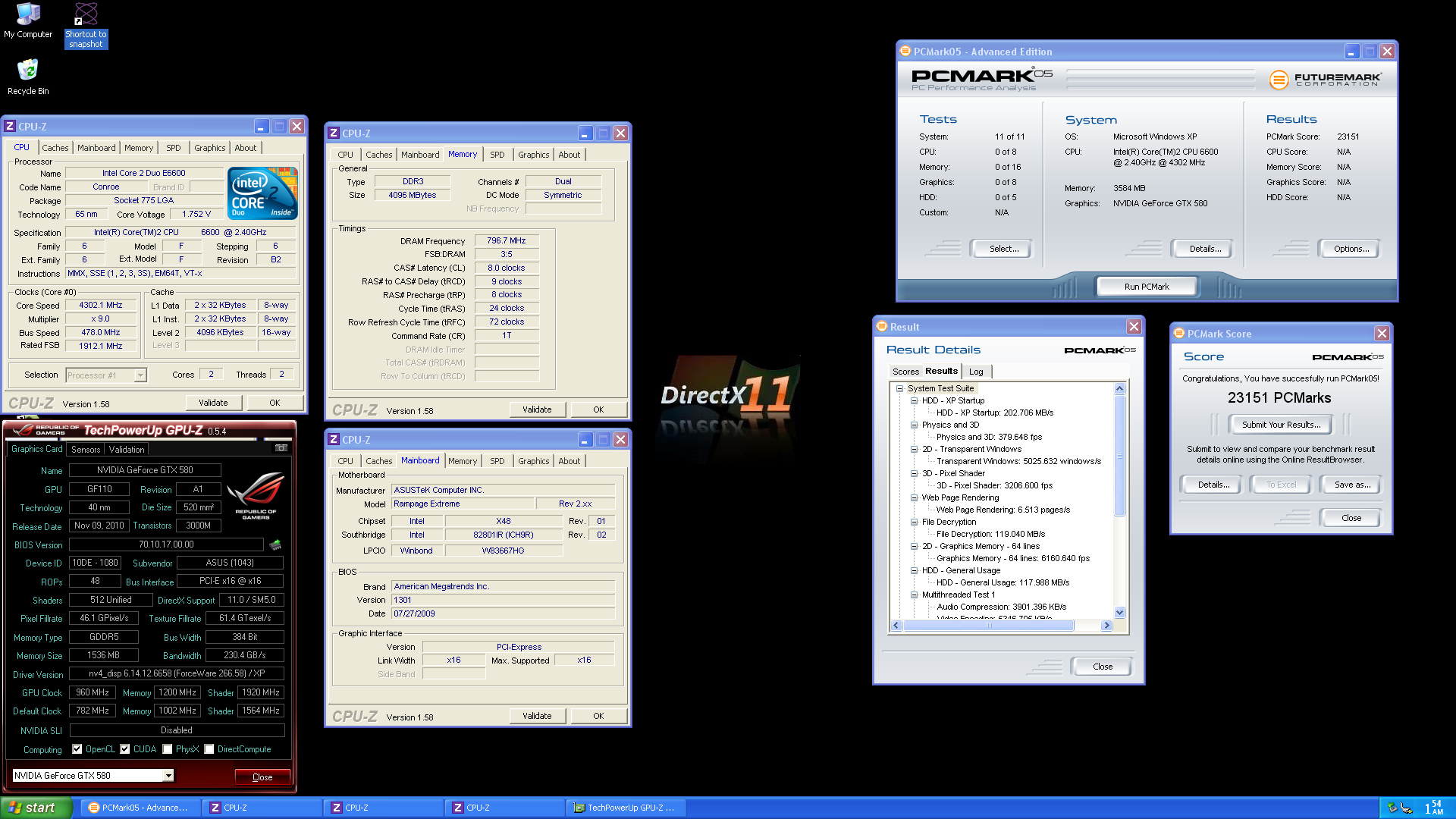
Task: Click the first CPU-Z taskbar item
Action: [x=262, y=808]
